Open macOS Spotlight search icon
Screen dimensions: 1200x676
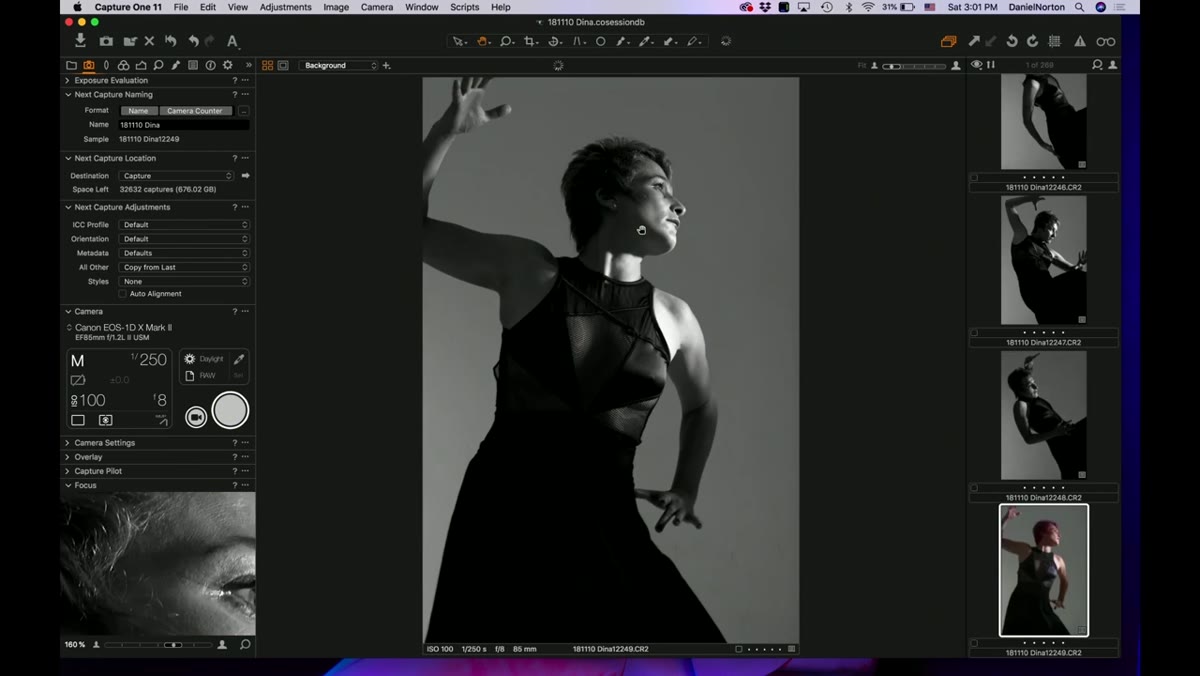coord(1079,7)
